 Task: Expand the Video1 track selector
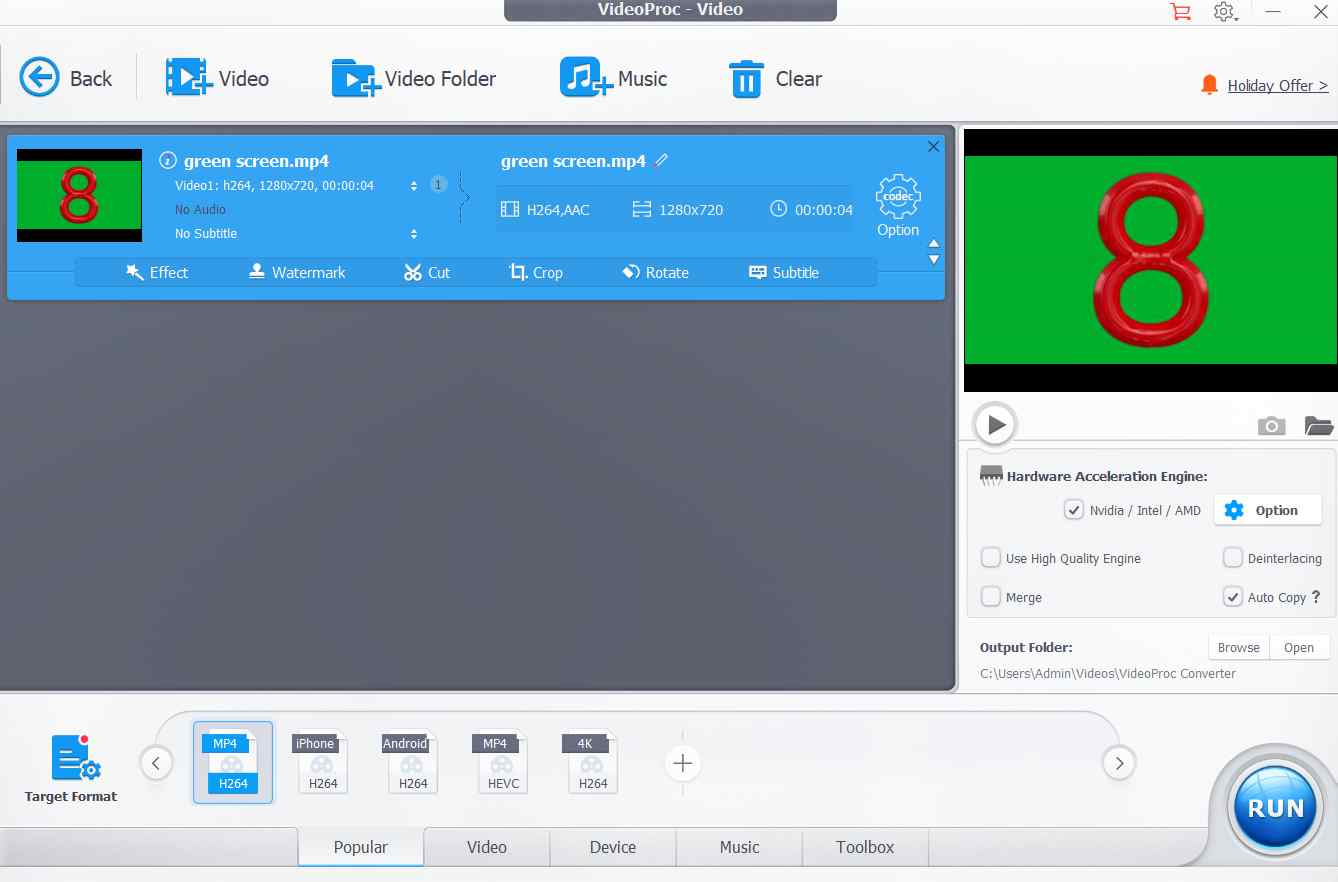pyautogui.click(x=414, y=186)
